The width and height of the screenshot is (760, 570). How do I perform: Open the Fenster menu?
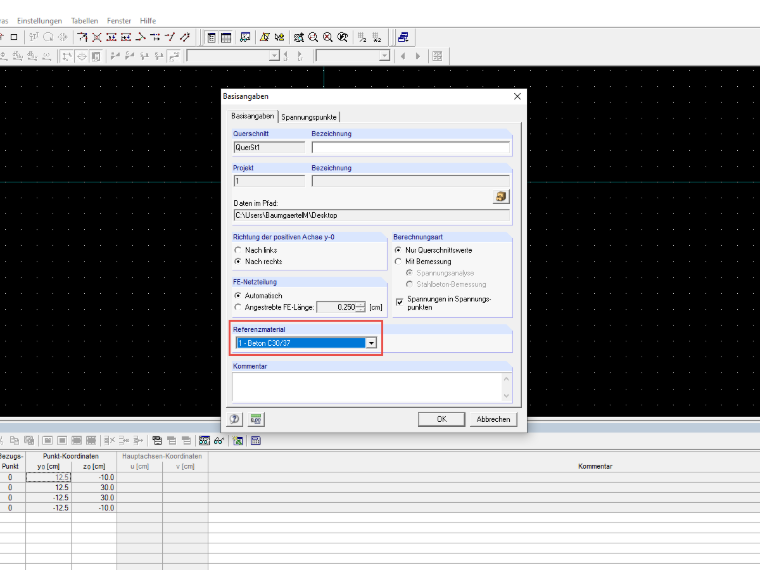point(119,21)
